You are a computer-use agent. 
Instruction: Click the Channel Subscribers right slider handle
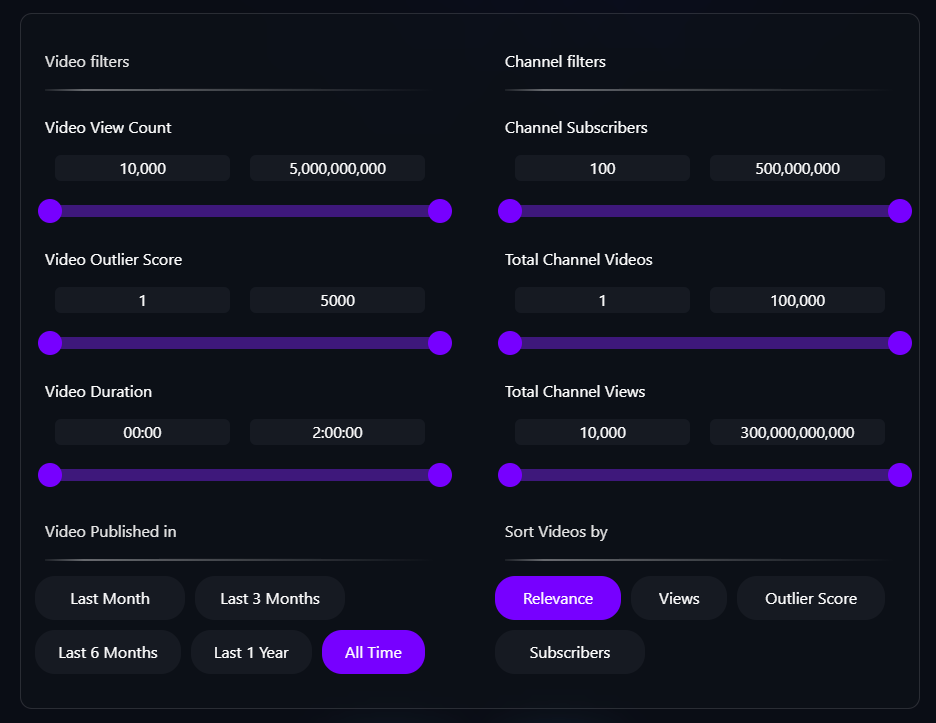click(900, 211)
